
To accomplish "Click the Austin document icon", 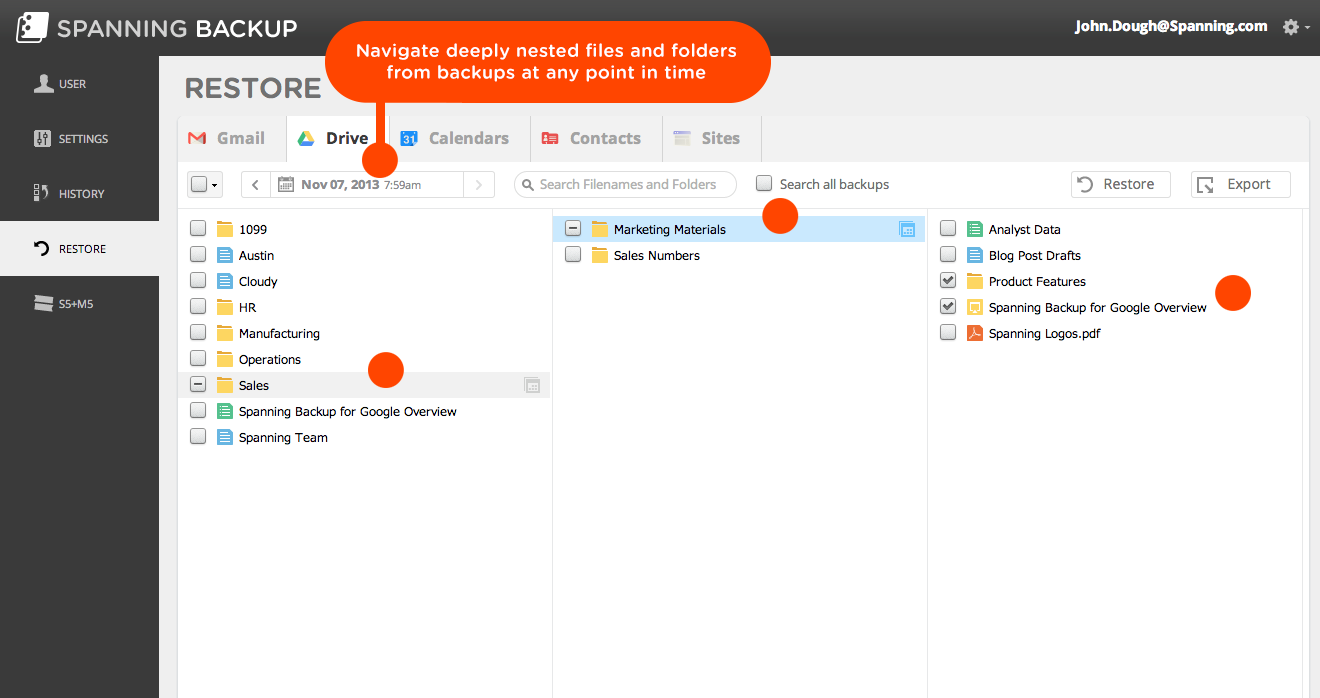I will 225,255.
